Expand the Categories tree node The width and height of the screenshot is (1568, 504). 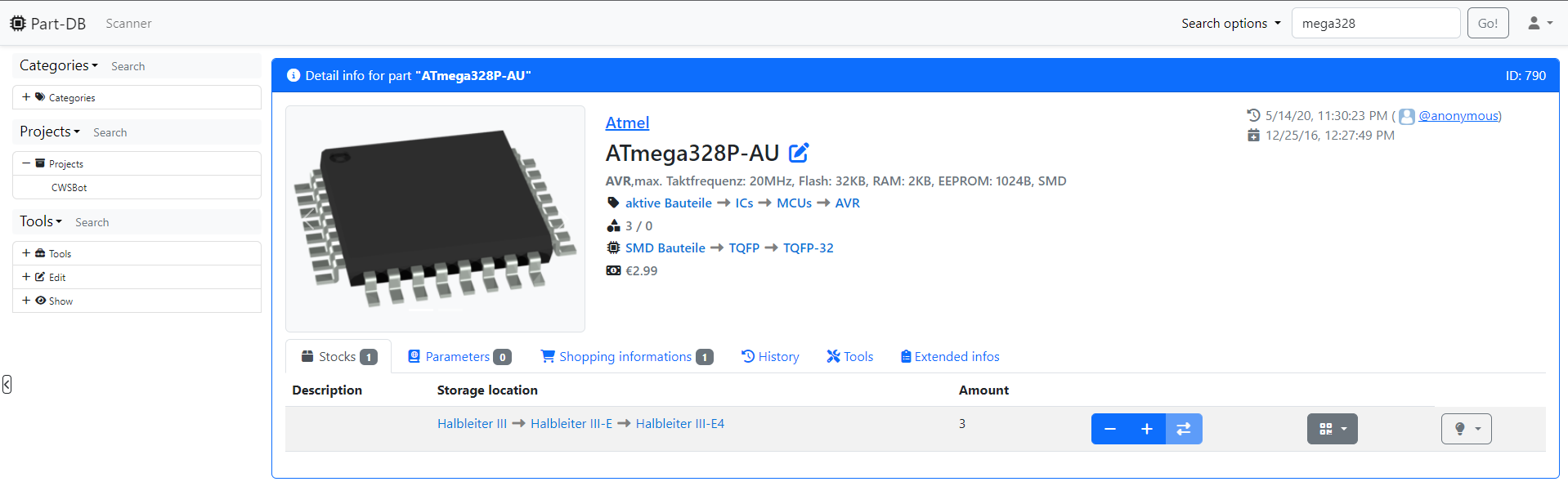click(x=26, y=97)
